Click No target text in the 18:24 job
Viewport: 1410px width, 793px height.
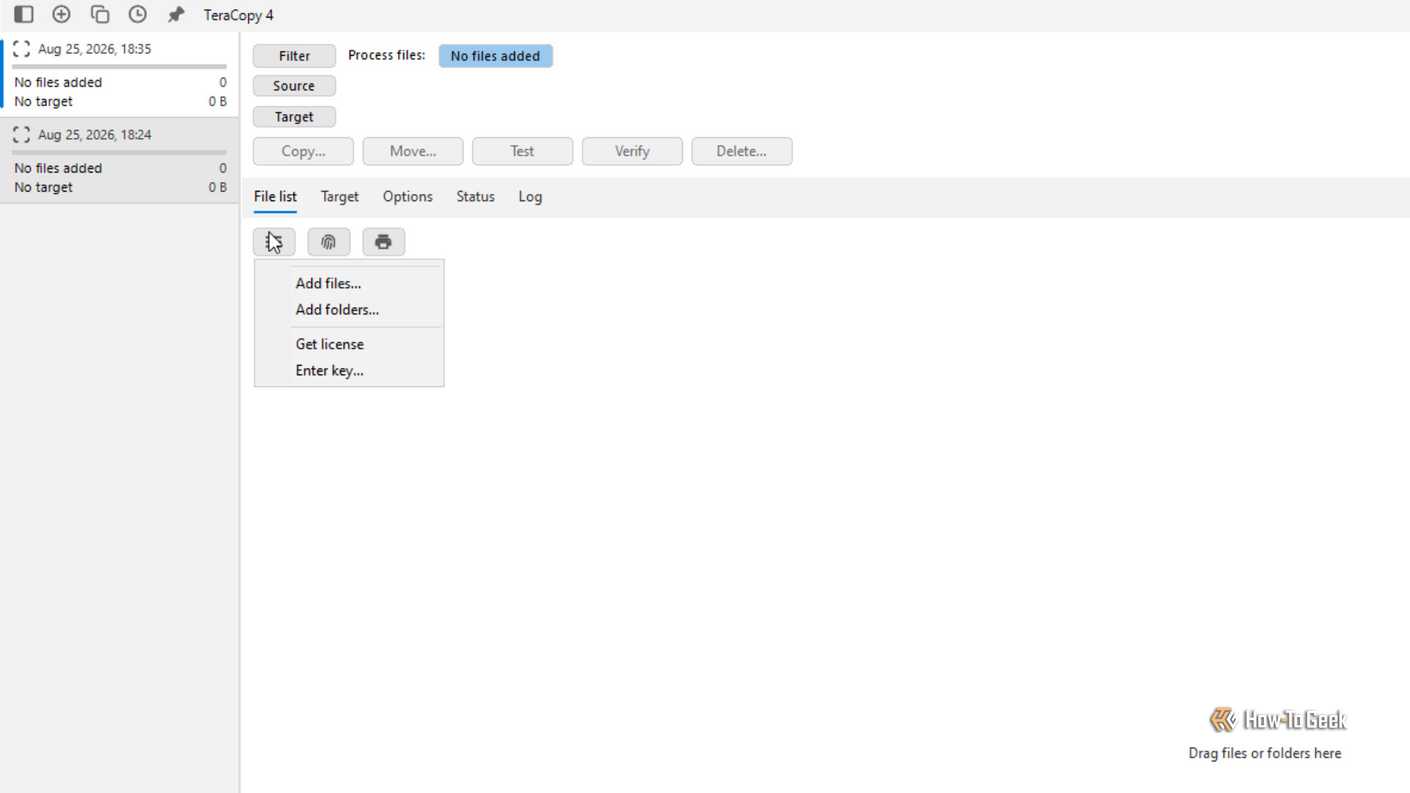[x=43, y=187]
